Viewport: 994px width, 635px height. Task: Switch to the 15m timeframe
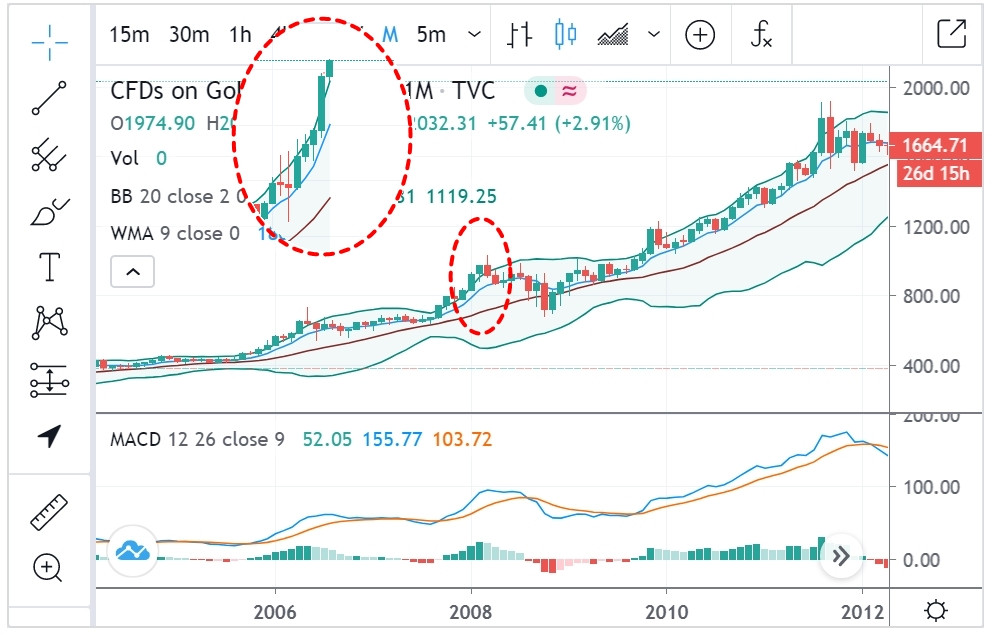pos(129,35)
